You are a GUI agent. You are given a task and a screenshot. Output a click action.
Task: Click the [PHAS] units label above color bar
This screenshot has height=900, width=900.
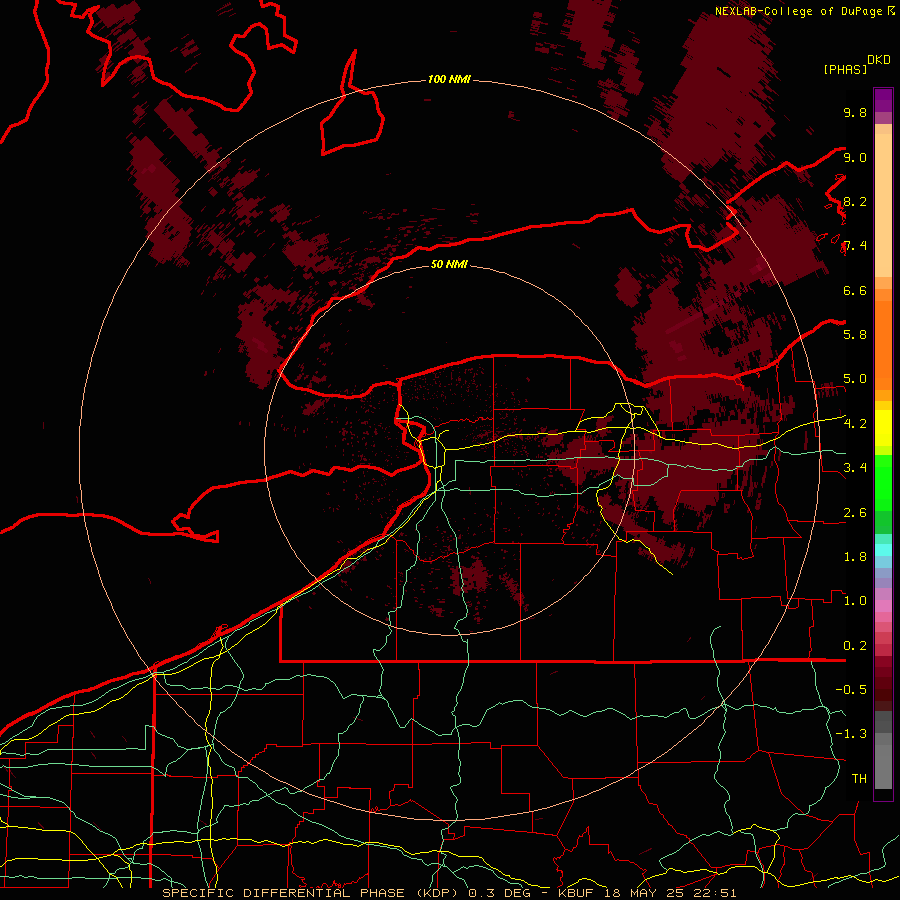[x=845, y=69]
